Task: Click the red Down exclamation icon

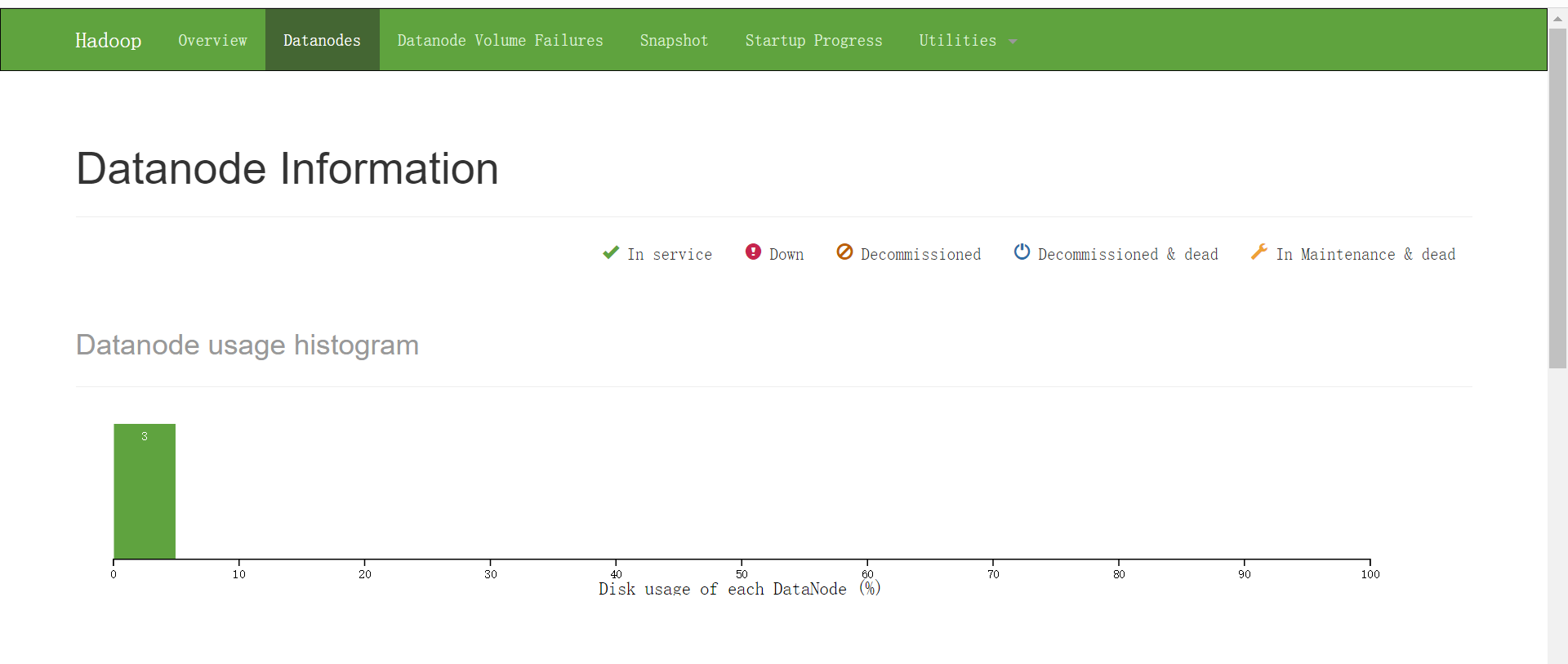Action: (x=753, y=252)
